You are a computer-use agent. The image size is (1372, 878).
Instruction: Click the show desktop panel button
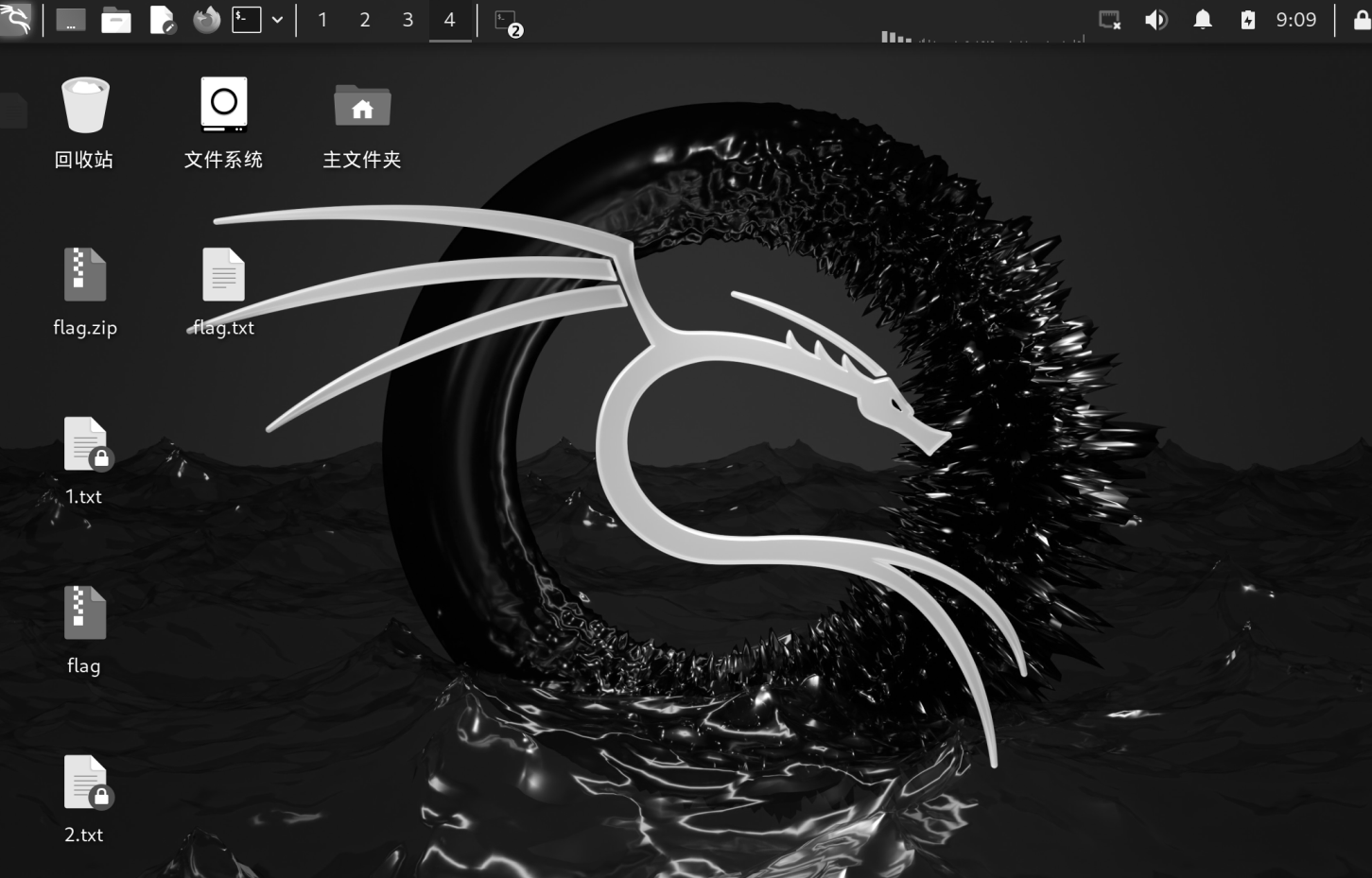70,20
